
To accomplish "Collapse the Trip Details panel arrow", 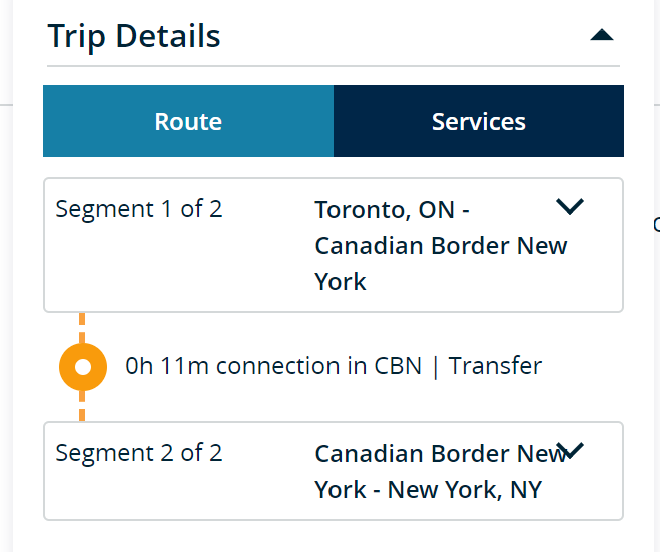I will (x=601, y=35).
